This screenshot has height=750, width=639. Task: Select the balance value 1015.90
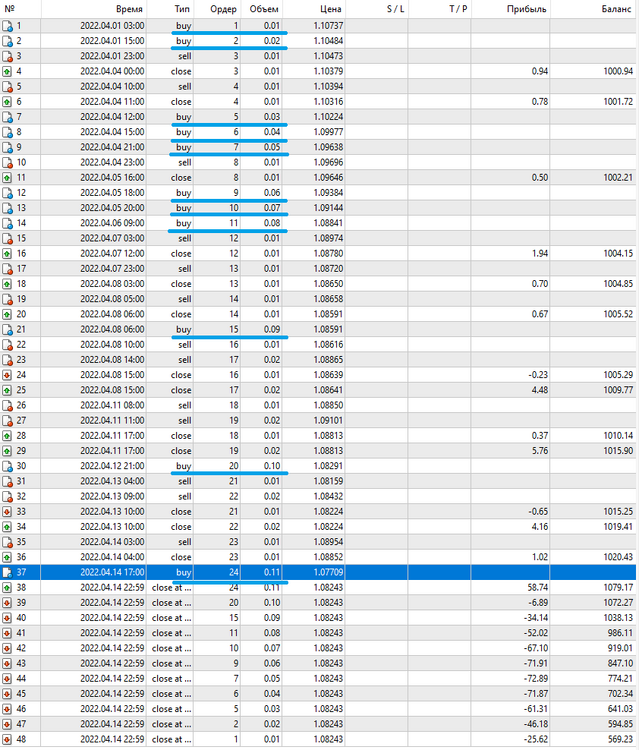pos(618,451)
